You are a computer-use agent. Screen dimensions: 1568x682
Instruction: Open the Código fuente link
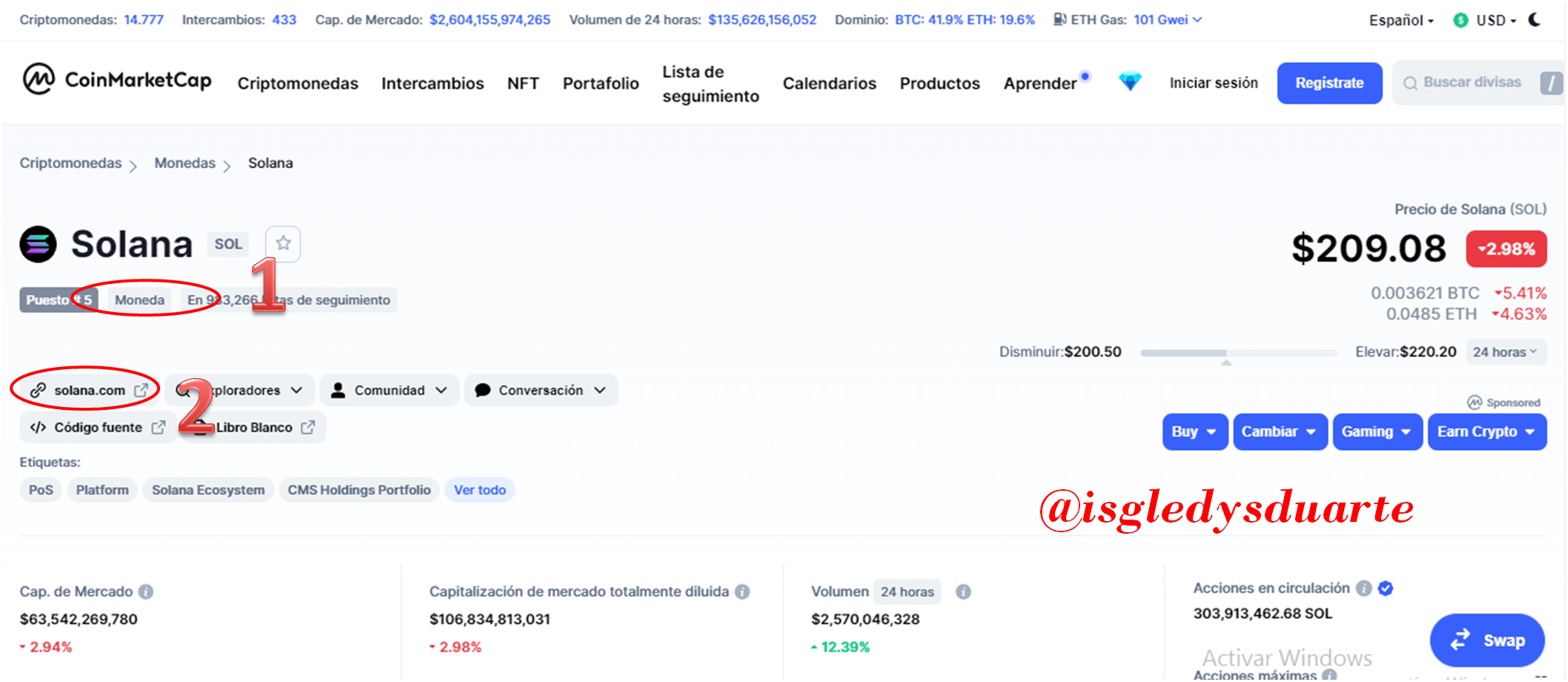pyautogui.click(x=97, y=427)
